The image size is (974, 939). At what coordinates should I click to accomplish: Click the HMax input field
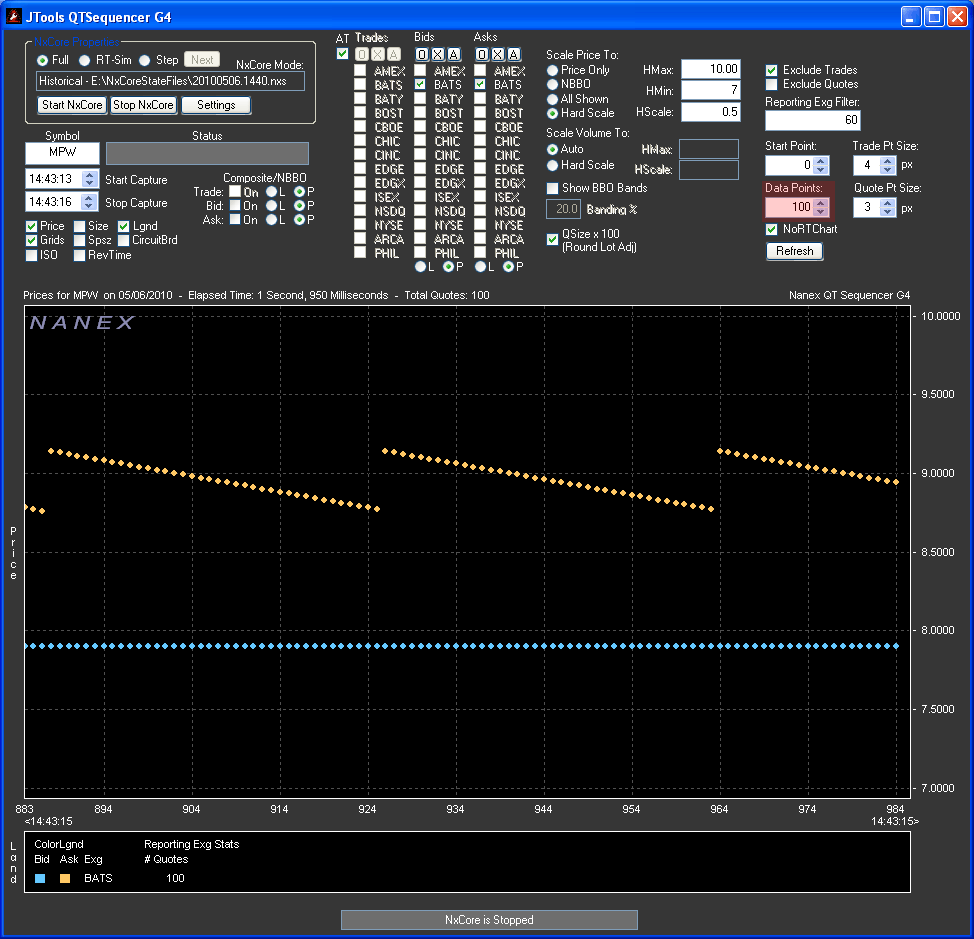pyautogui.click(x=711, y=69)
